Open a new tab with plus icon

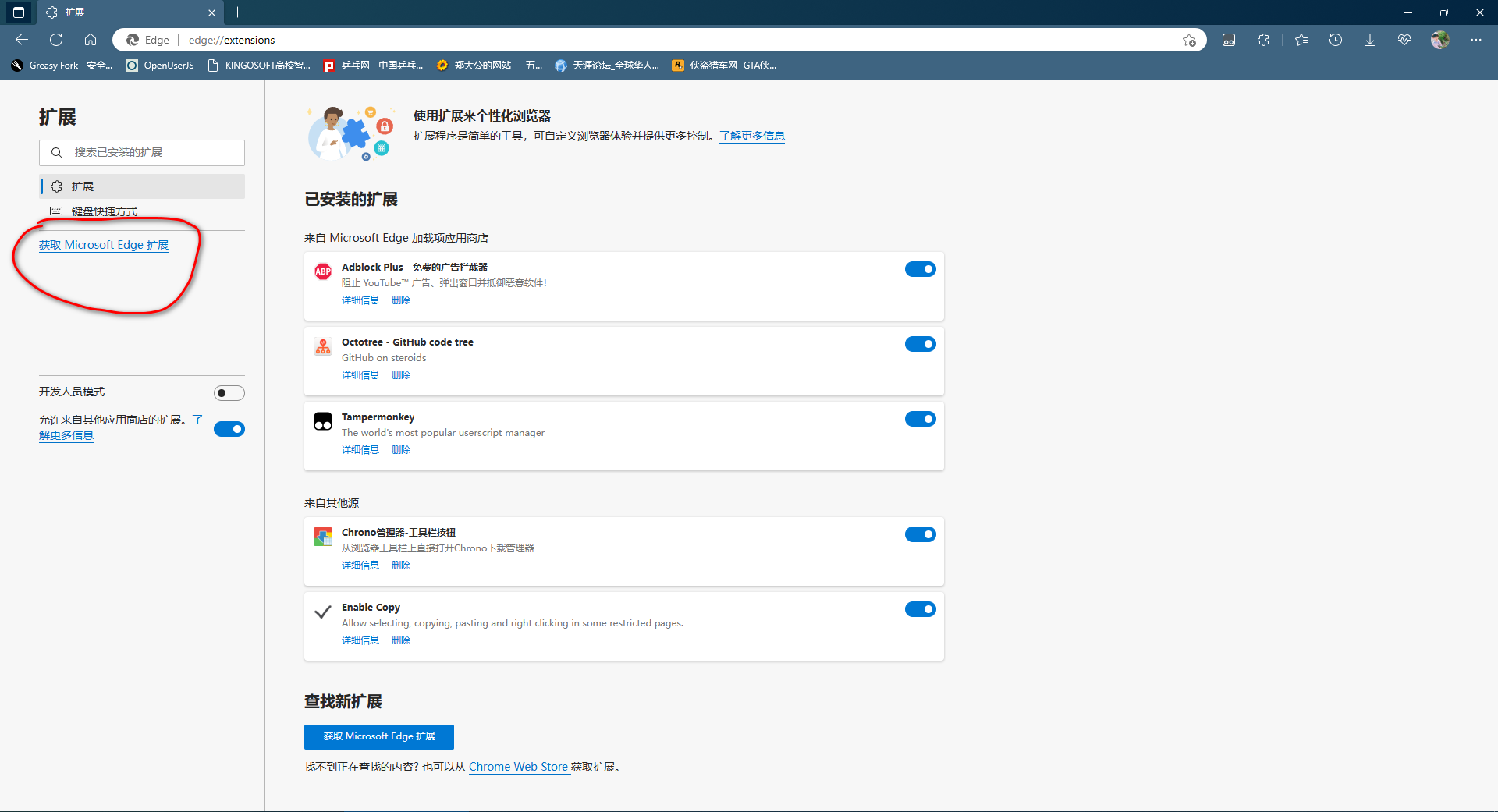[238, 12]
